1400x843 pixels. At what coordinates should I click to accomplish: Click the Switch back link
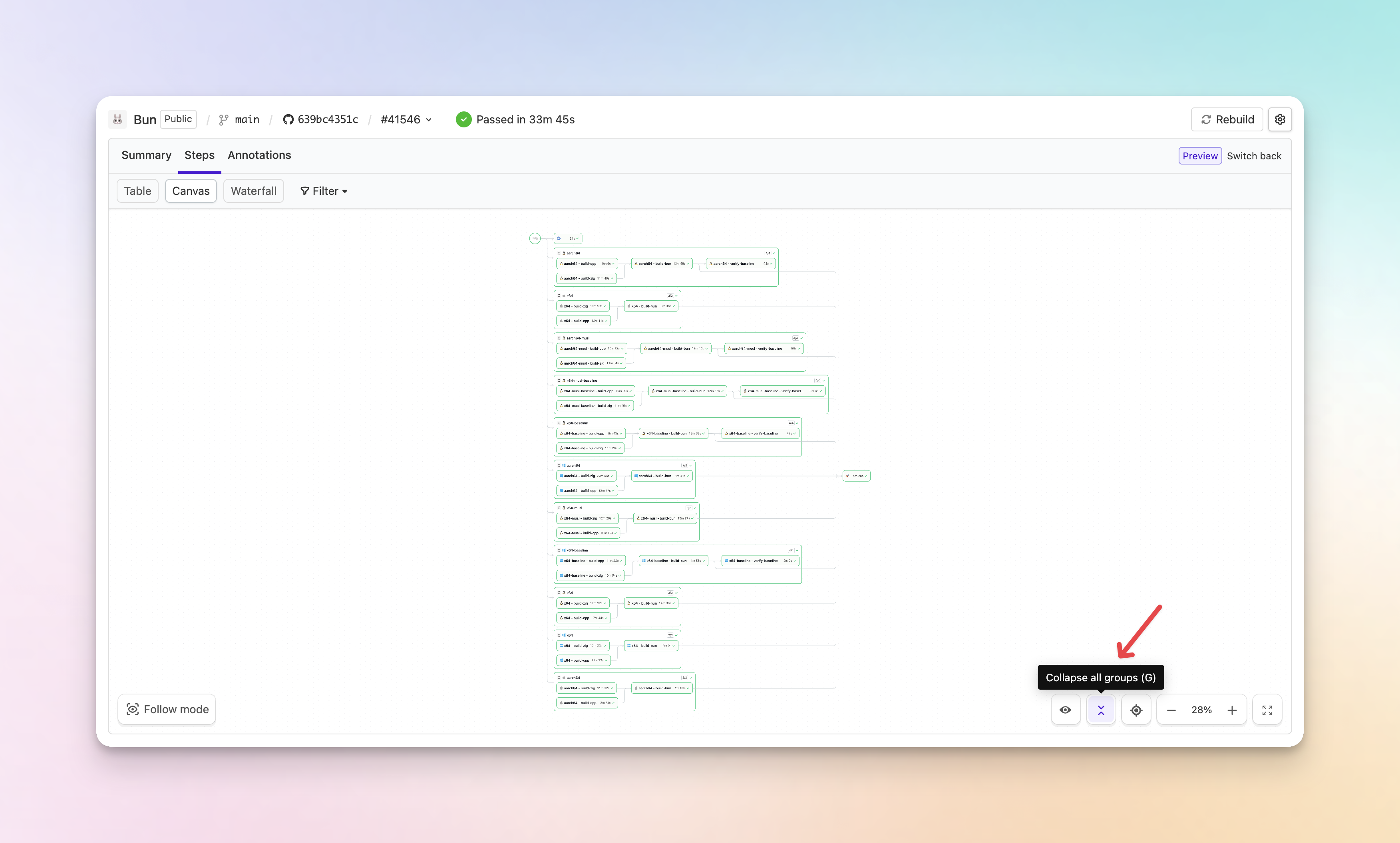(1253, 155)
